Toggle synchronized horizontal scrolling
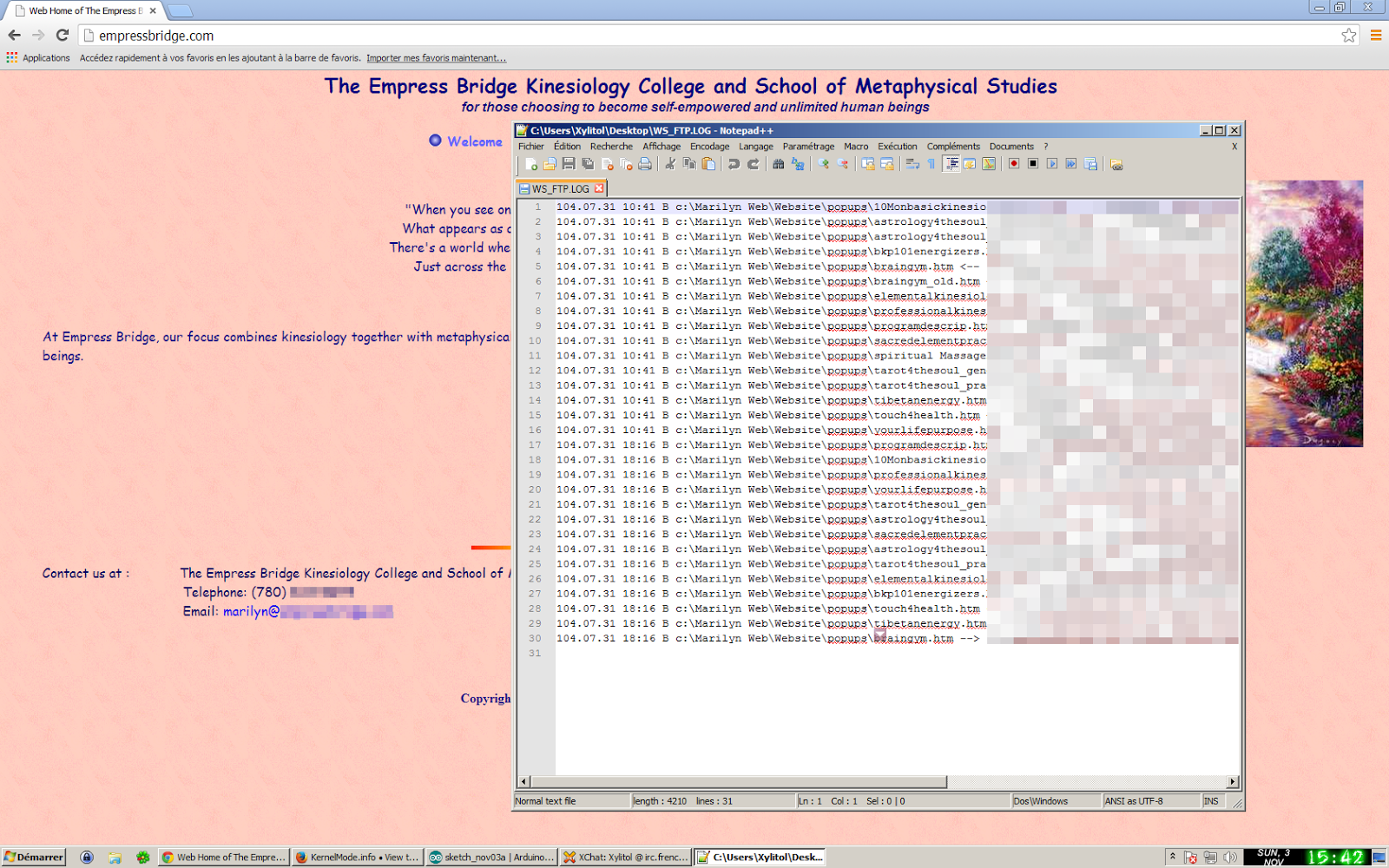 [885, 164]
